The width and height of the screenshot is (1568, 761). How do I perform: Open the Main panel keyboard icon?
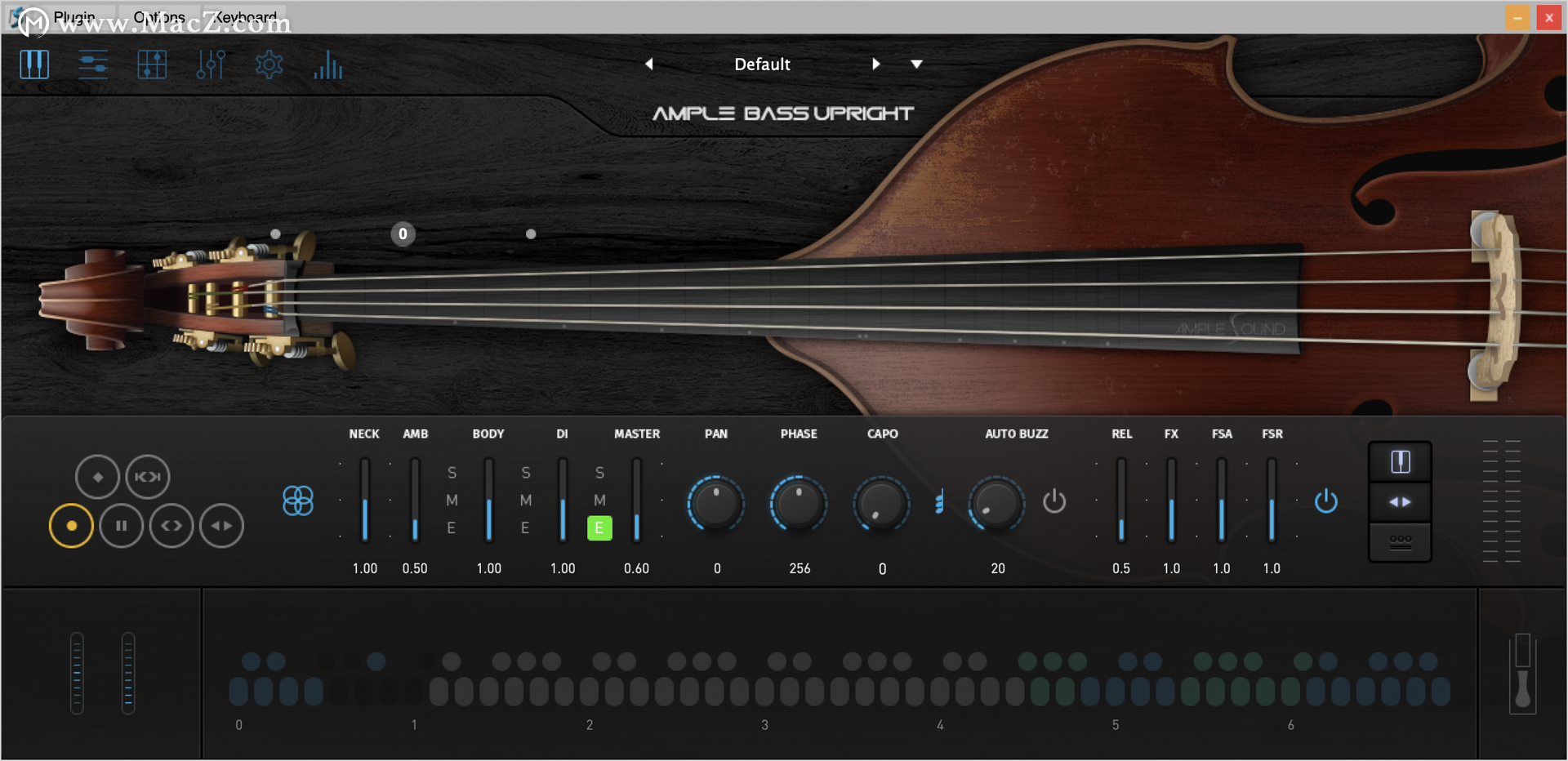pos(34,64)
